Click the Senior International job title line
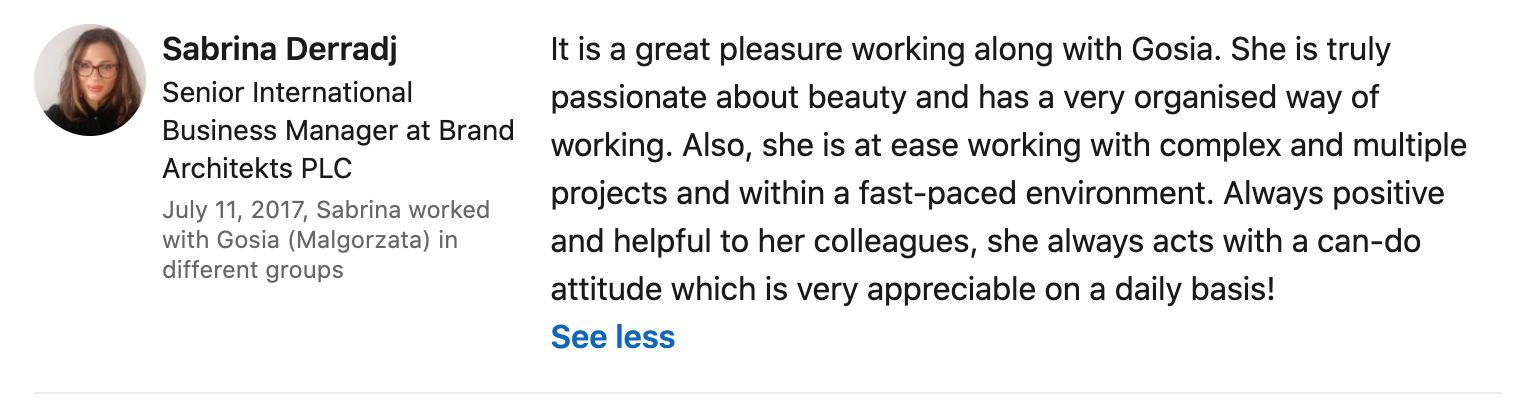 (287, 93)
